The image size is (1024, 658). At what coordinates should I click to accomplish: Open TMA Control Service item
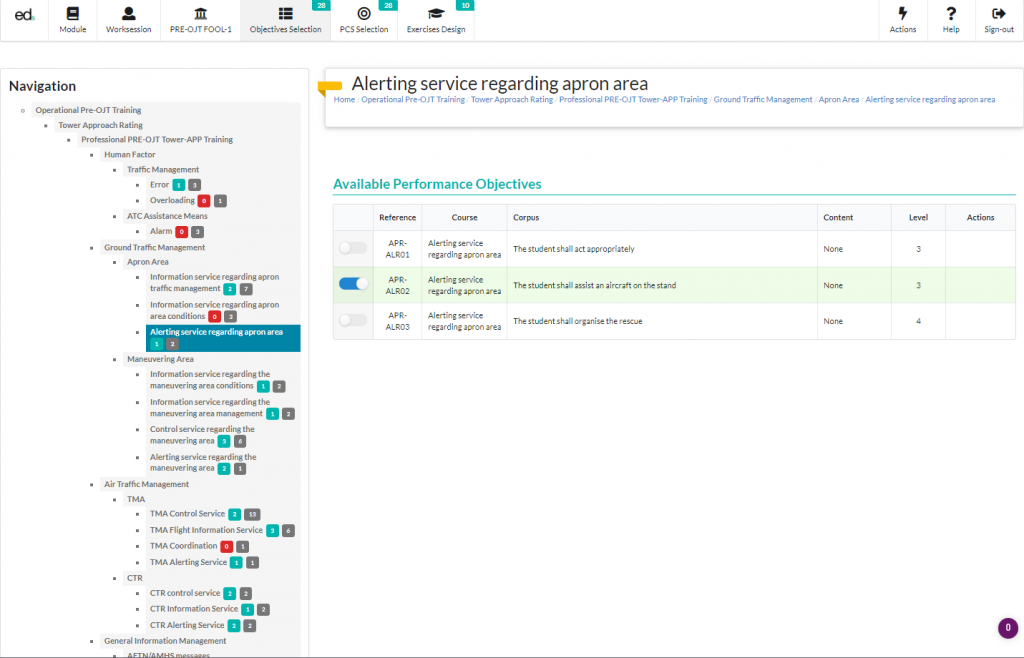187,514
